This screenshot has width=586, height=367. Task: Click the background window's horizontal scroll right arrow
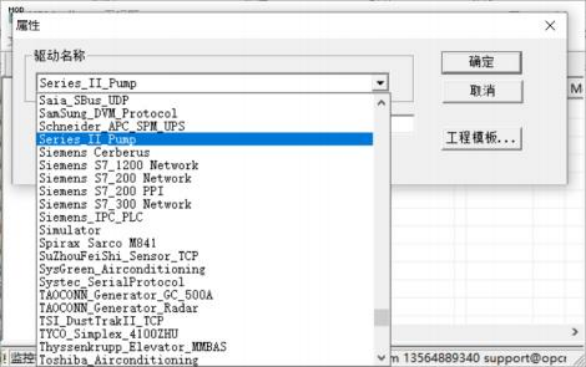pyautogui.click(x=575, y=332)
